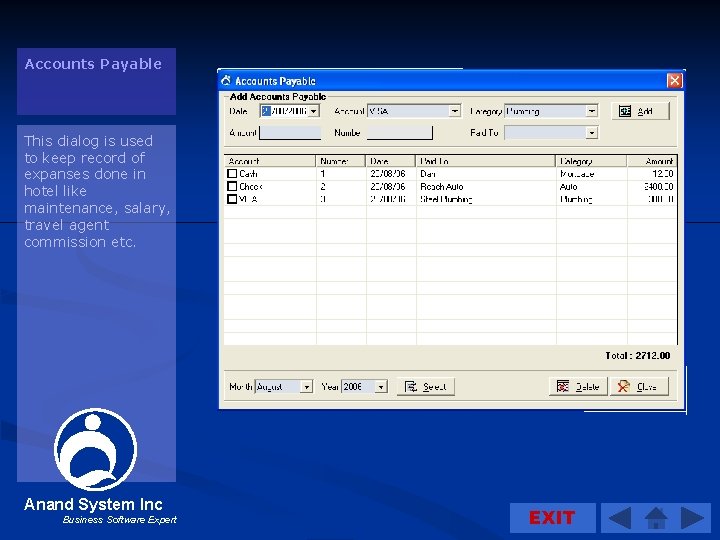Close the Accounts Payable dialog window

point(674,81)
